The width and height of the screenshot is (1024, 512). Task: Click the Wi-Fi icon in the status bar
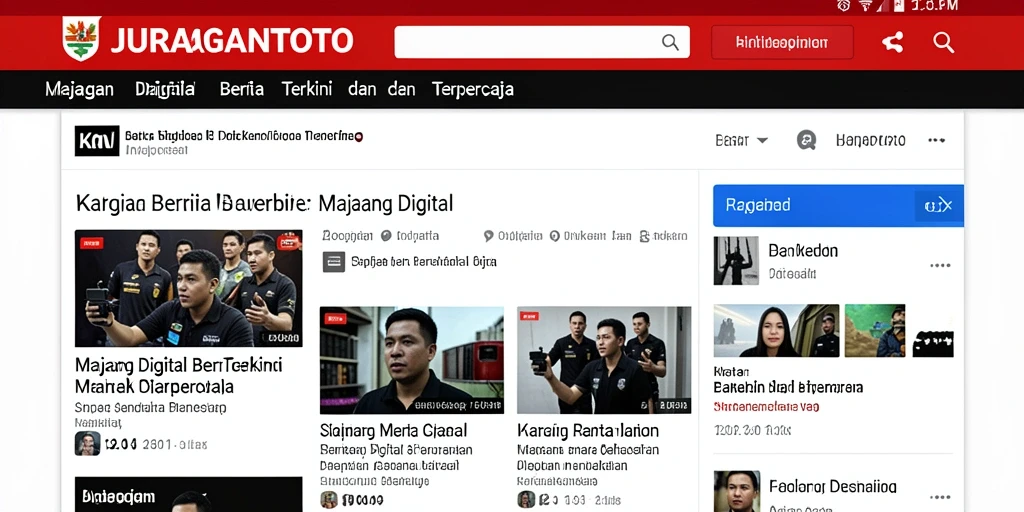tap(866, 6)
